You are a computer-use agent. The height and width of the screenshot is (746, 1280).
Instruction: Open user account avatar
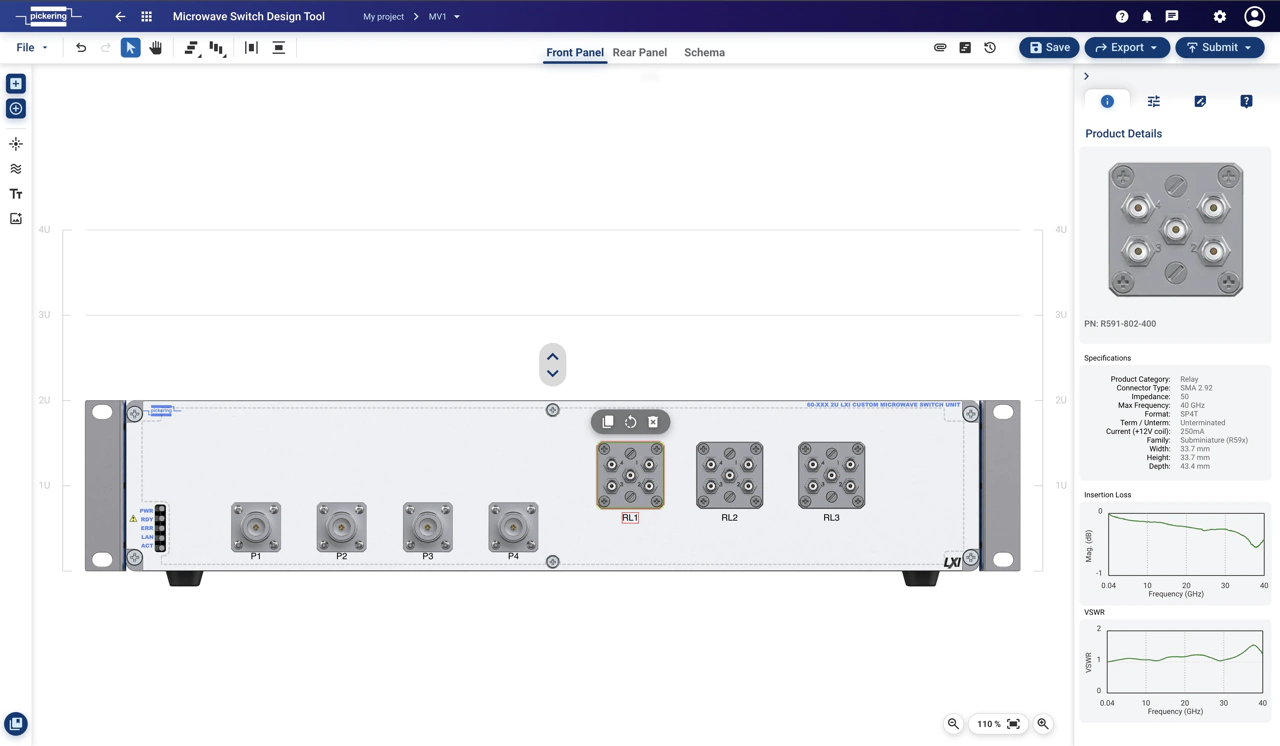pyautogui.click(x=1255, y=16)
